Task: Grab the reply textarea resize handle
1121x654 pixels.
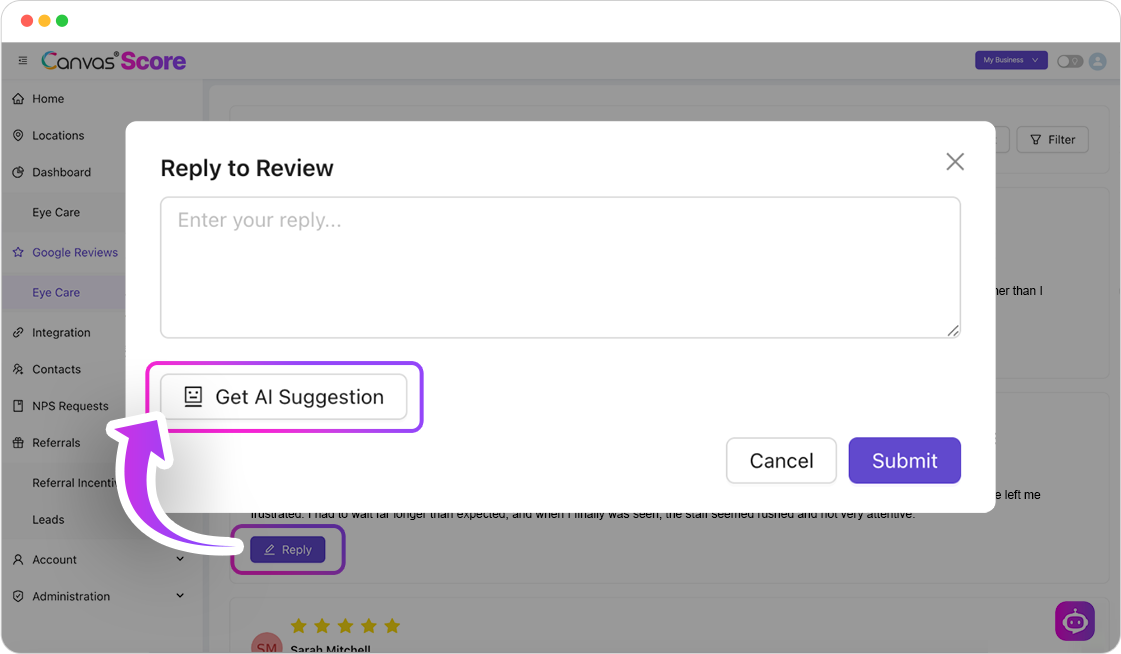Action: click(953, 330)
